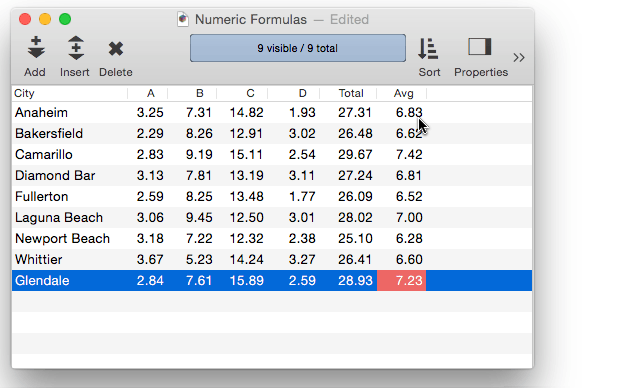Click Fullerton's Total value 26.09

[x=355, y=196]
